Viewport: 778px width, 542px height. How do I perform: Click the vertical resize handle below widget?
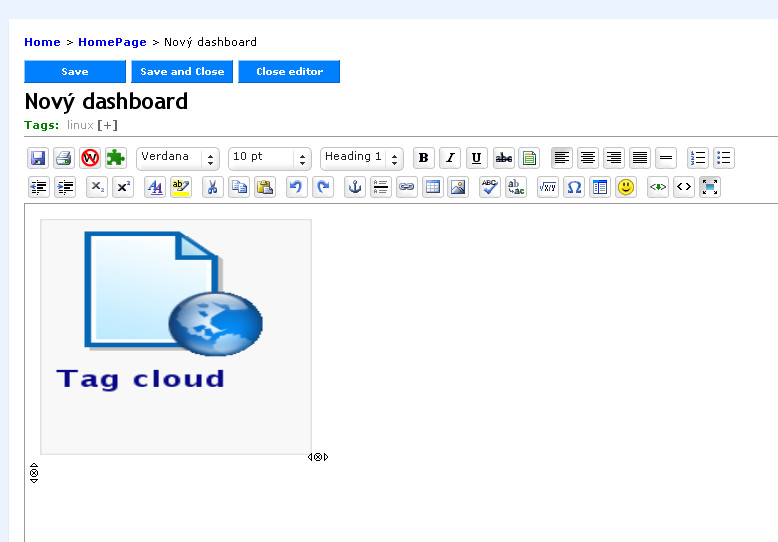(x=34, y=473)
